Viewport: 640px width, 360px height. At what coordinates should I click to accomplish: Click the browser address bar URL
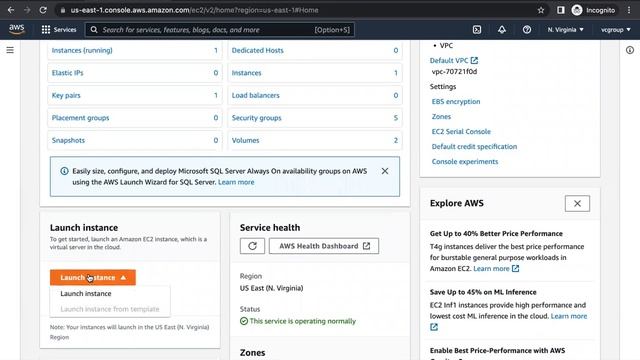194,10
